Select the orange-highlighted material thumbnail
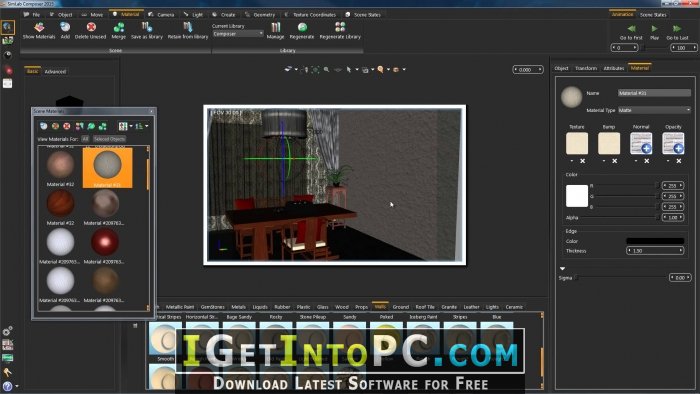Image resolution: width=700 pixels, height=394 pixels. 107,168
